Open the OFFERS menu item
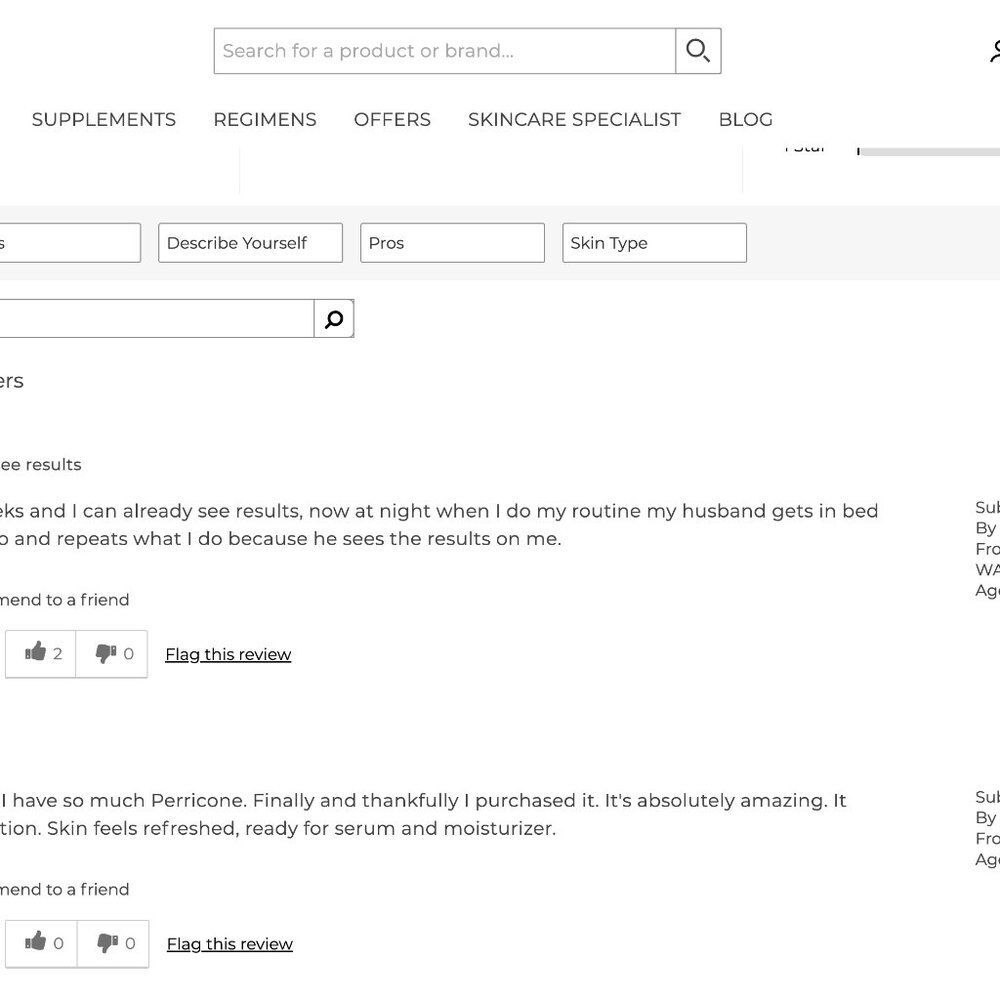Screen dimensions: 1000x1000 tap(392, 120)
